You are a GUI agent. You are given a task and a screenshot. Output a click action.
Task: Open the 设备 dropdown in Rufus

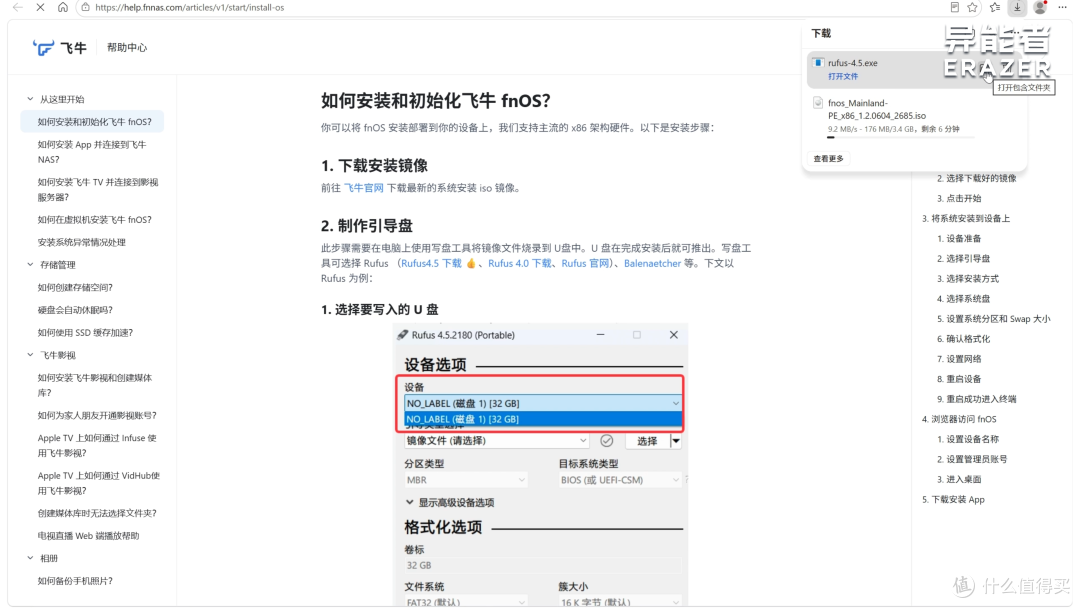(x=543, y=403)
